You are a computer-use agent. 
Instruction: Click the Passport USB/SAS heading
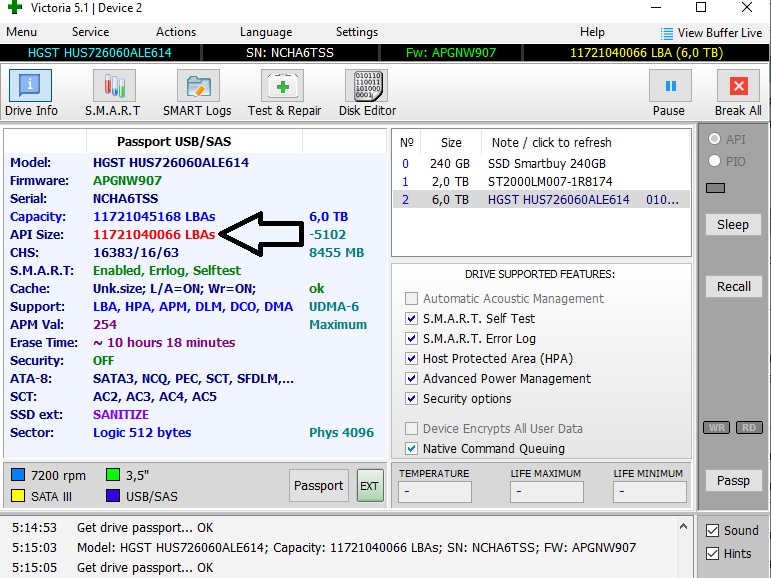(x=174, y=142)
